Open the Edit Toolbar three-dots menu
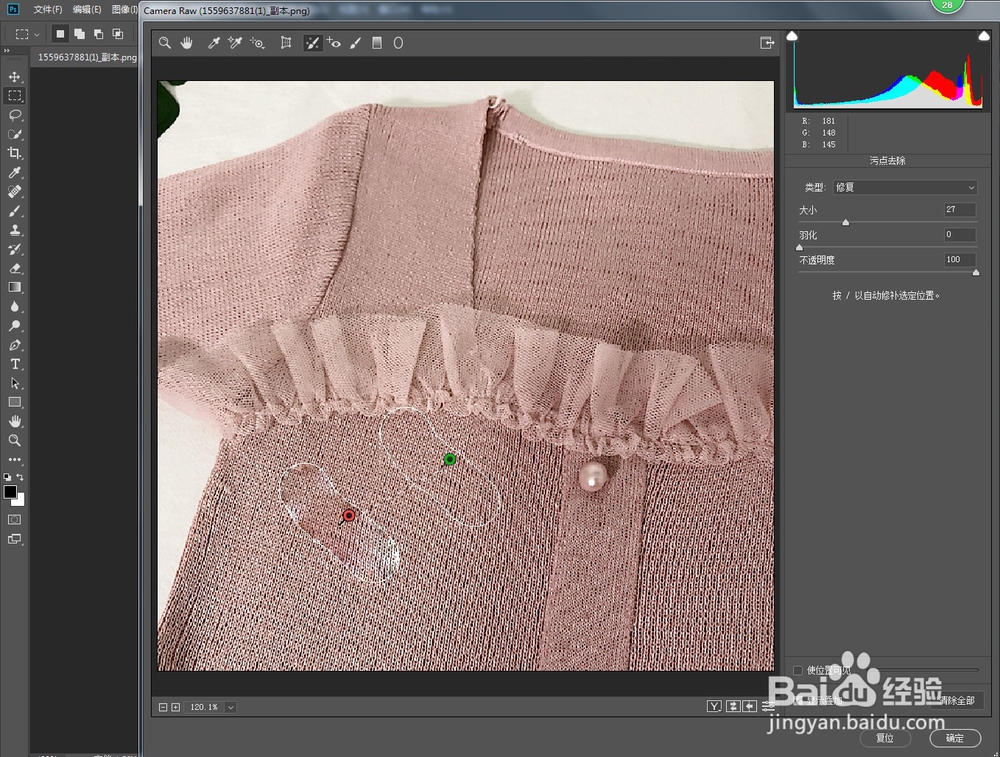 [15, 459]
